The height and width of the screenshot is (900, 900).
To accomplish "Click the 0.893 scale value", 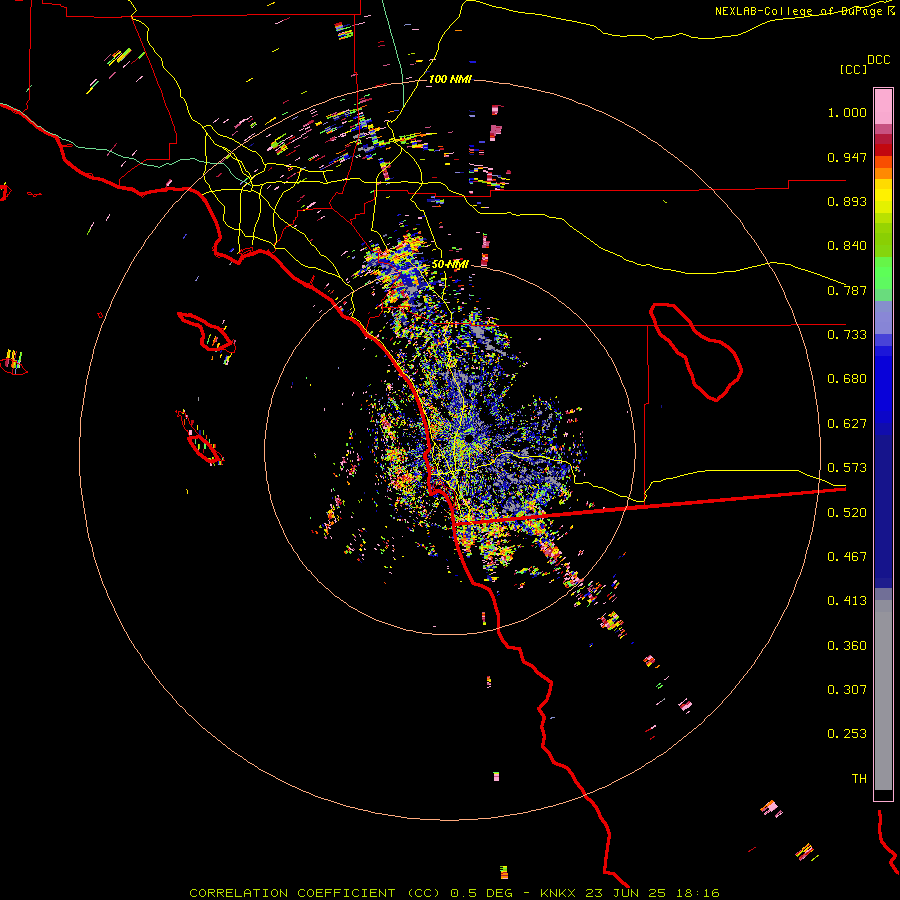I will tap(847, 201).
